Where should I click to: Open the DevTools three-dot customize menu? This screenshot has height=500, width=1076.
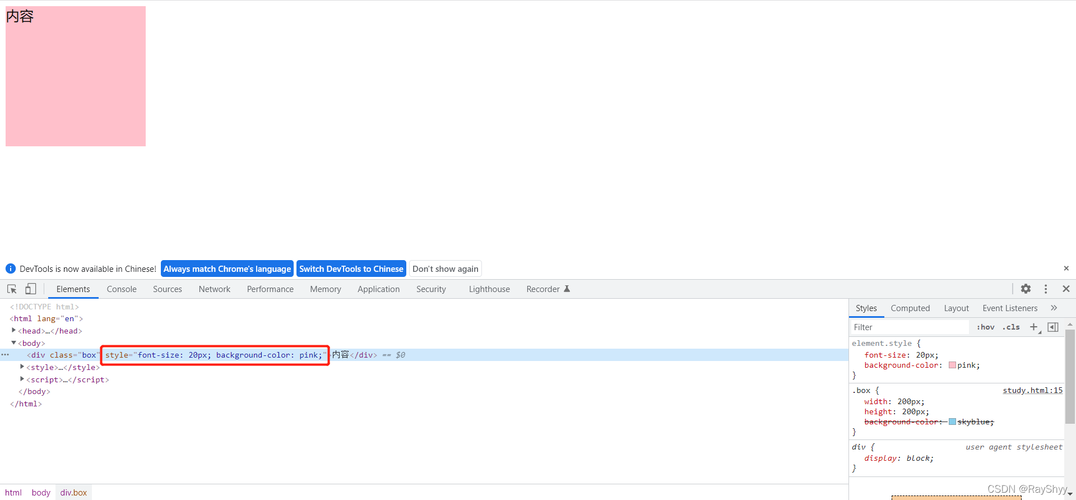[1046, 289]
